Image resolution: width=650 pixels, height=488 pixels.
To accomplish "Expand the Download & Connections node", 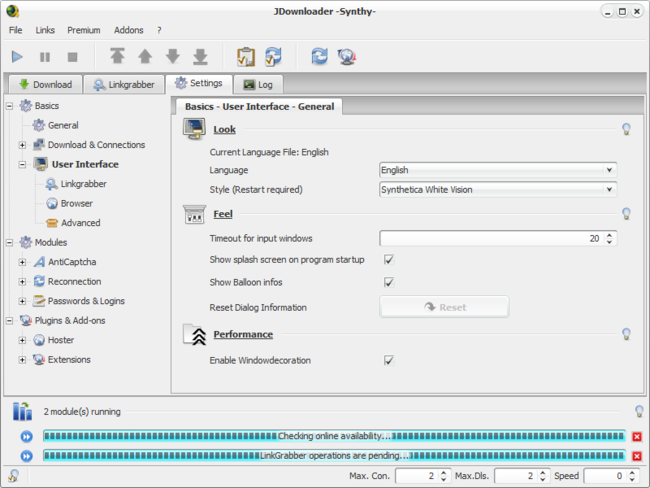I will [22, 145].
